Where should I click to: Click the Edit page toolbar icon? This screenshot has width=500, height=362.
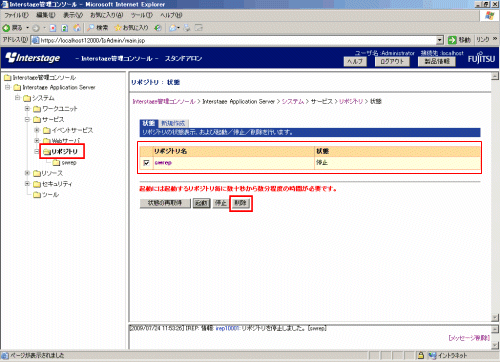pyautogui.click(x=199, y=28)
